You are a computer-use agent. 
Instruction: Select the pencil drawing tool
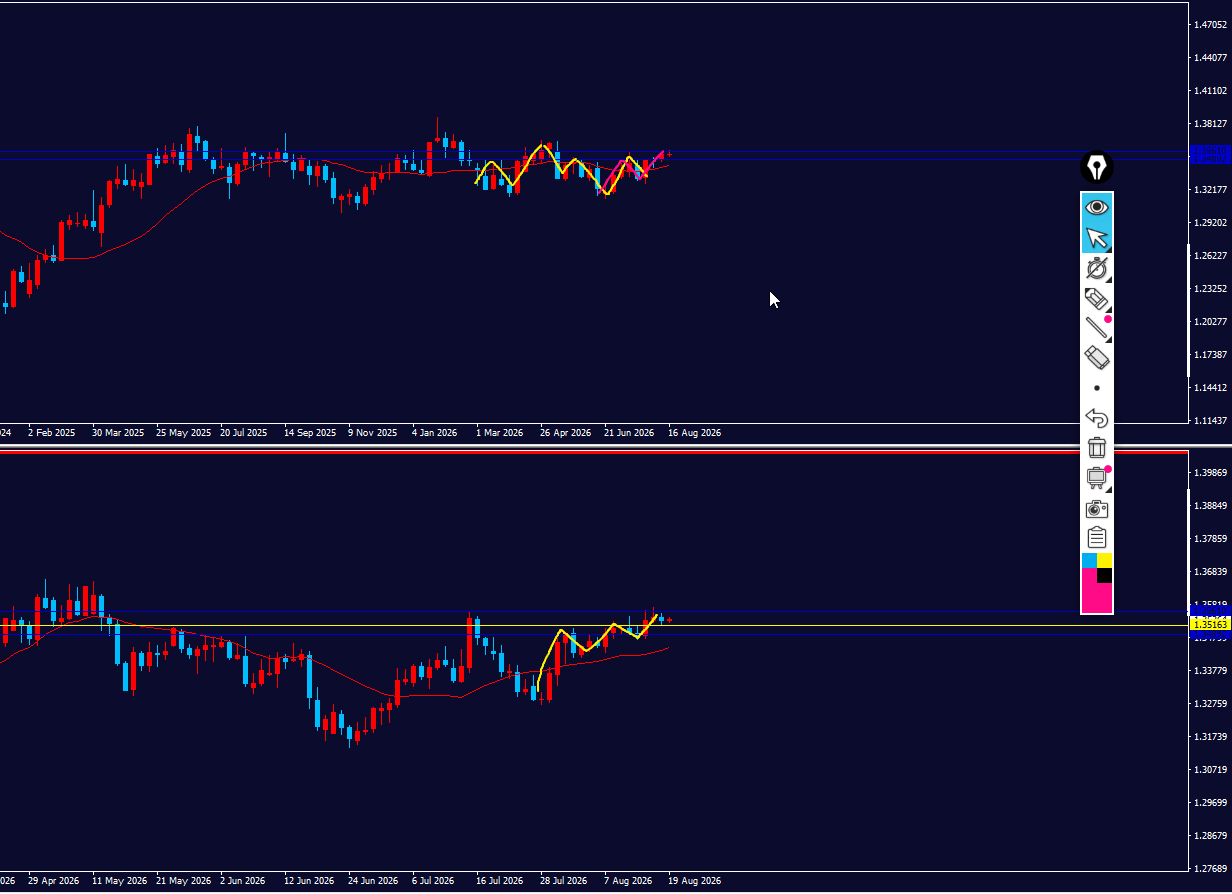[x=1097, y=298]
